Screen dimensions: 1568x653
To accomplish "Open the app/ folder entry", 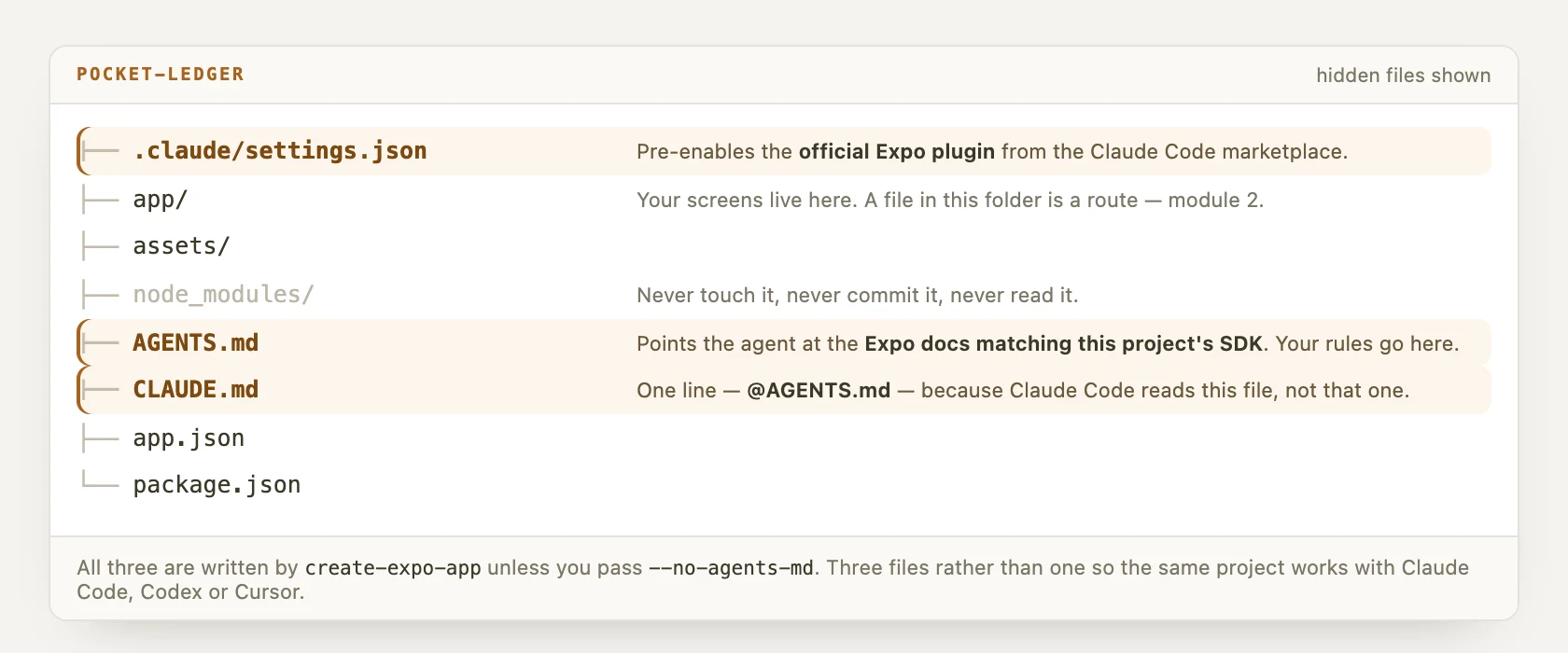I will [160, 200].
